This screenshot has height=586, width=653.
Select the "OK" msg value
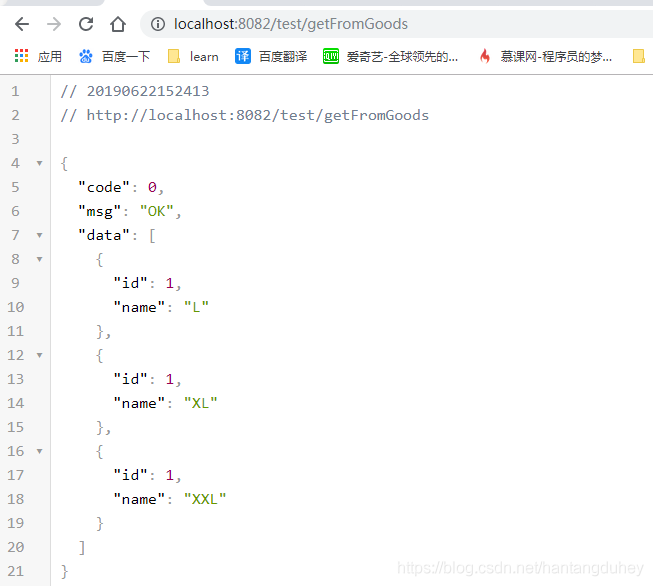coord(157,212)
